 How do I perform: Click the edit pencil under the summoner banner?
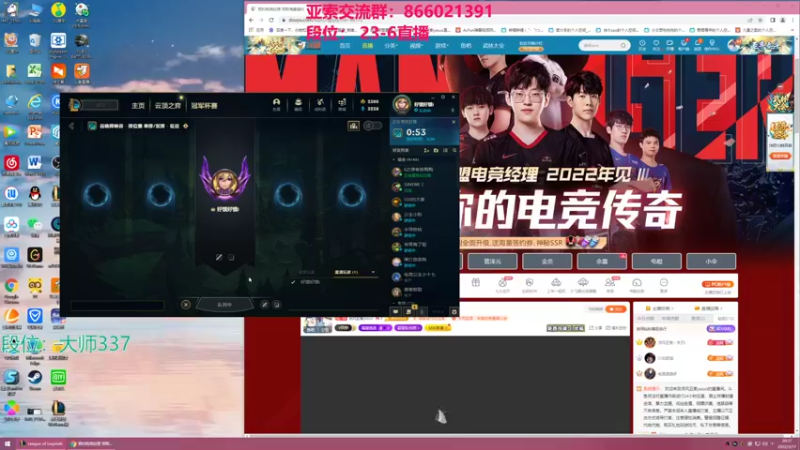point(219,257)
